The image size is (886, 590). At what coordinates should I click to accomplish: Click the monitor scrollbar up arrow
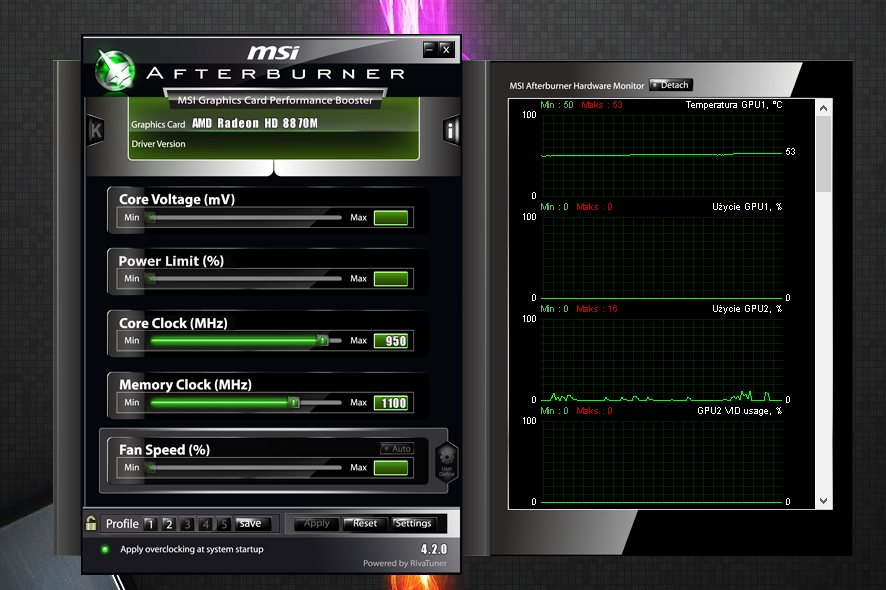coord(824,107)
